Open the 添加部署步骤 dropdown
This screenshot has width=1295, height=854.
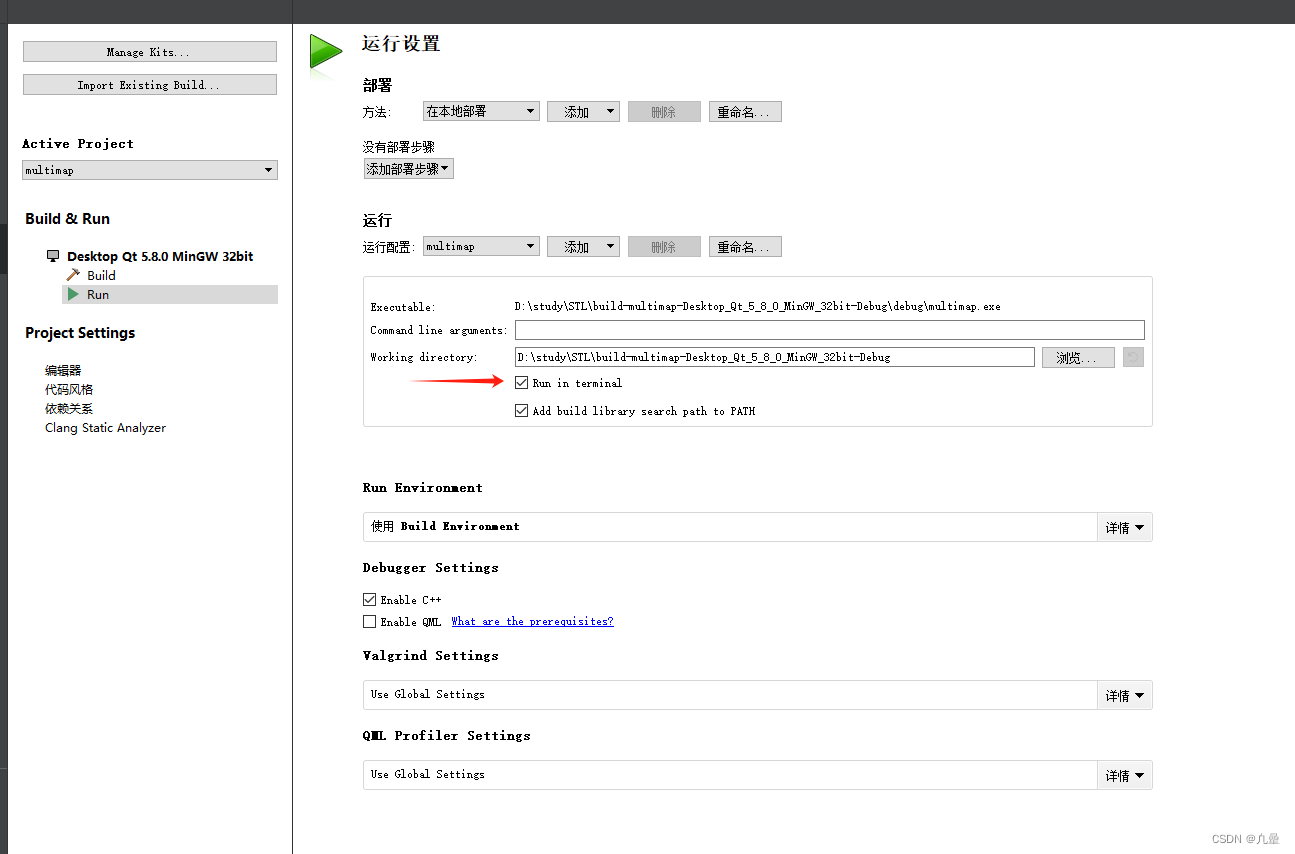pos(408,168)
